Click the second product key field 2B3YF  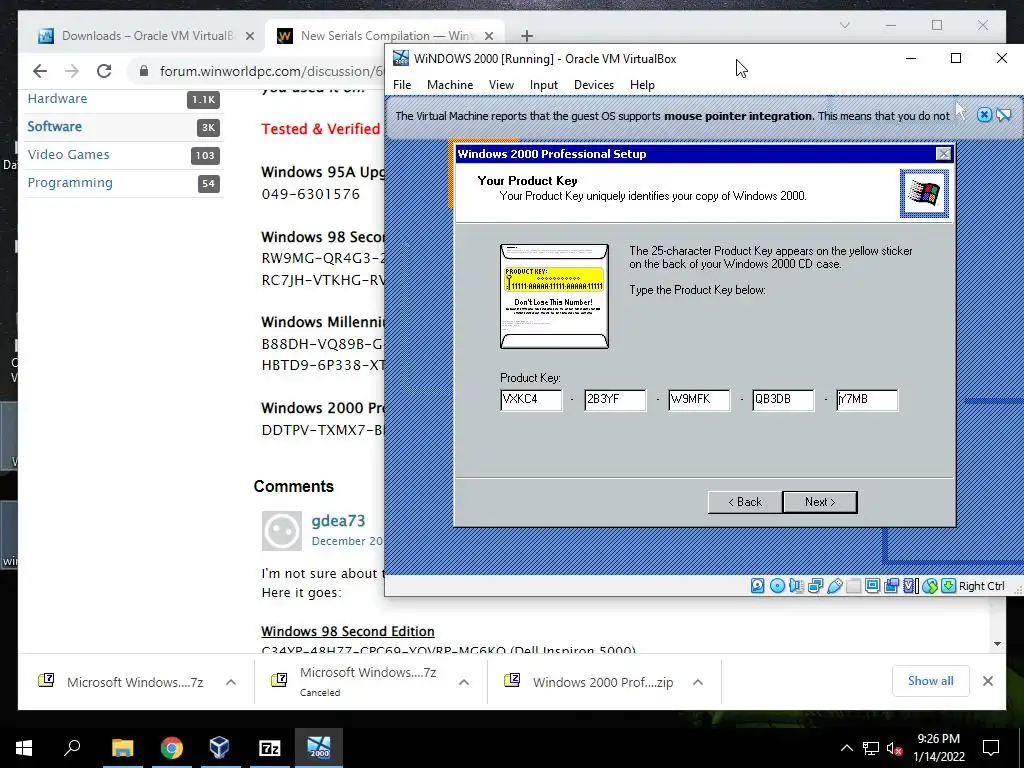[615, 400]
